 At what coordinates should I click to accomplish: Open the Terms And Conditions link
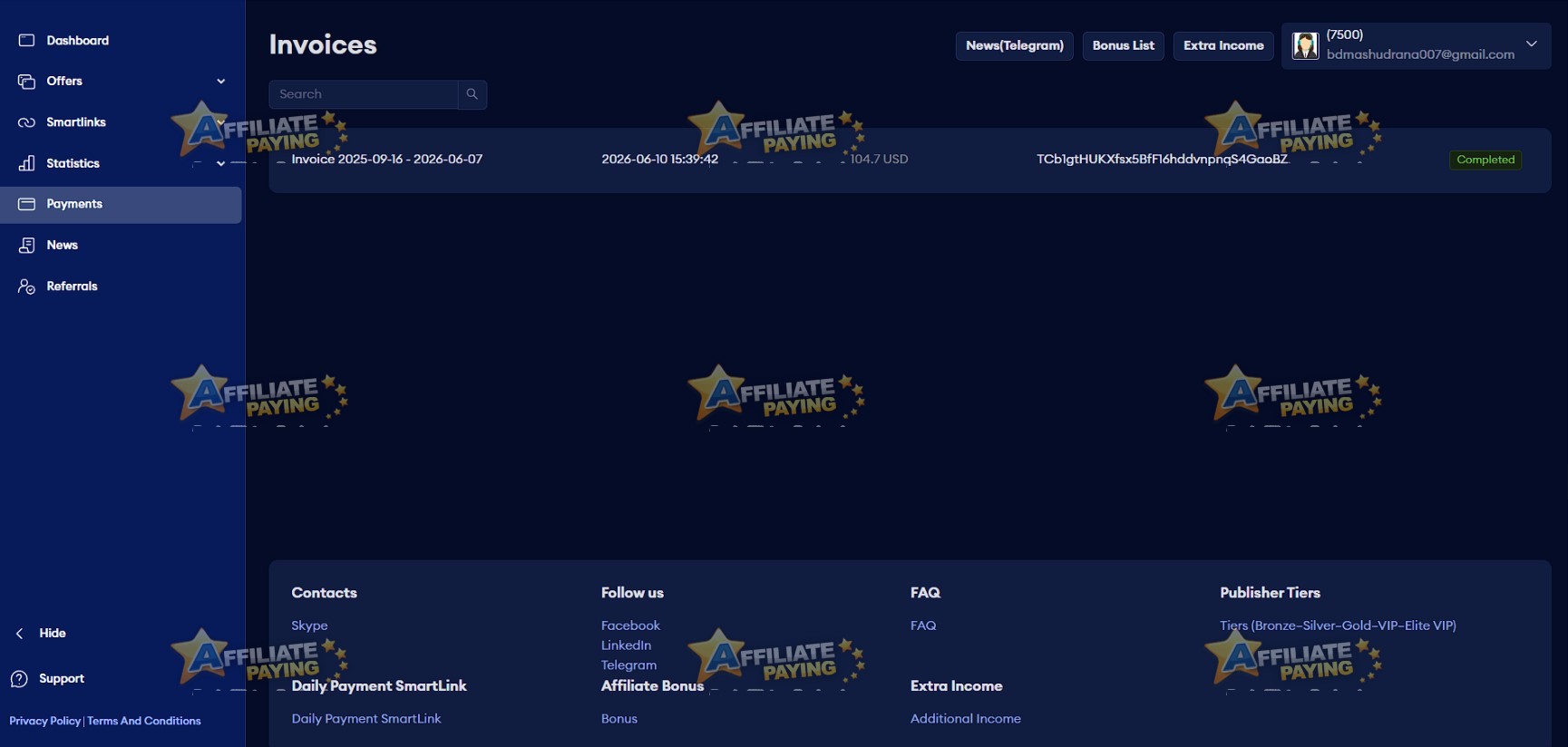click(x=144, y=722)
